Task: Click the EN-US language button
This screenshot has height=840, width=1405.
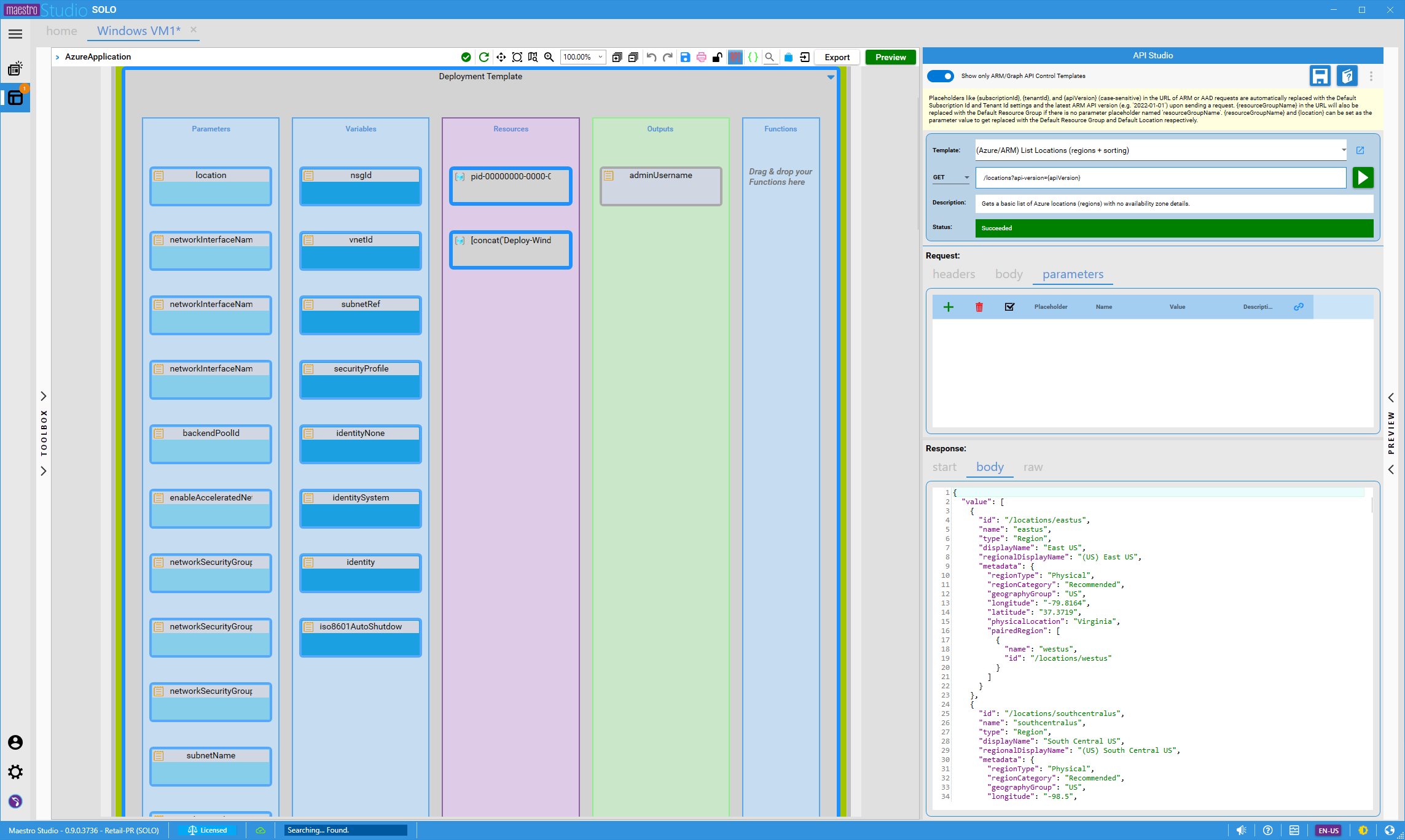Action: click(x=1328, y=831)
